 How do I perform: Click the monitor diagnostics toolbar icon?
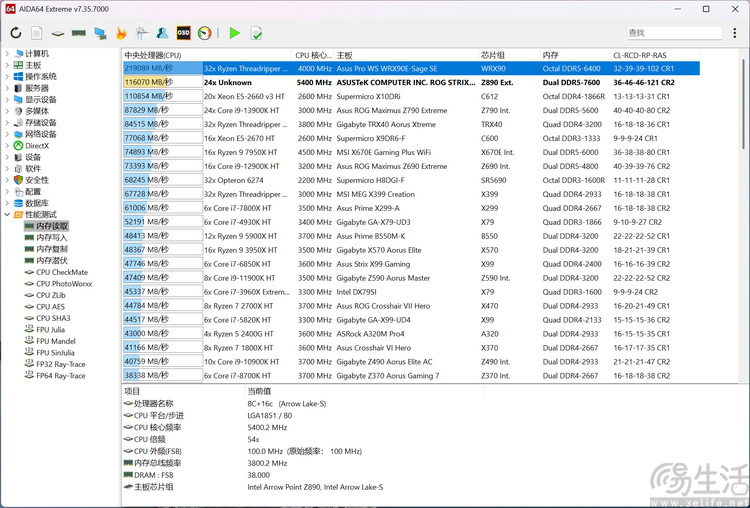[x=142, y=33]
